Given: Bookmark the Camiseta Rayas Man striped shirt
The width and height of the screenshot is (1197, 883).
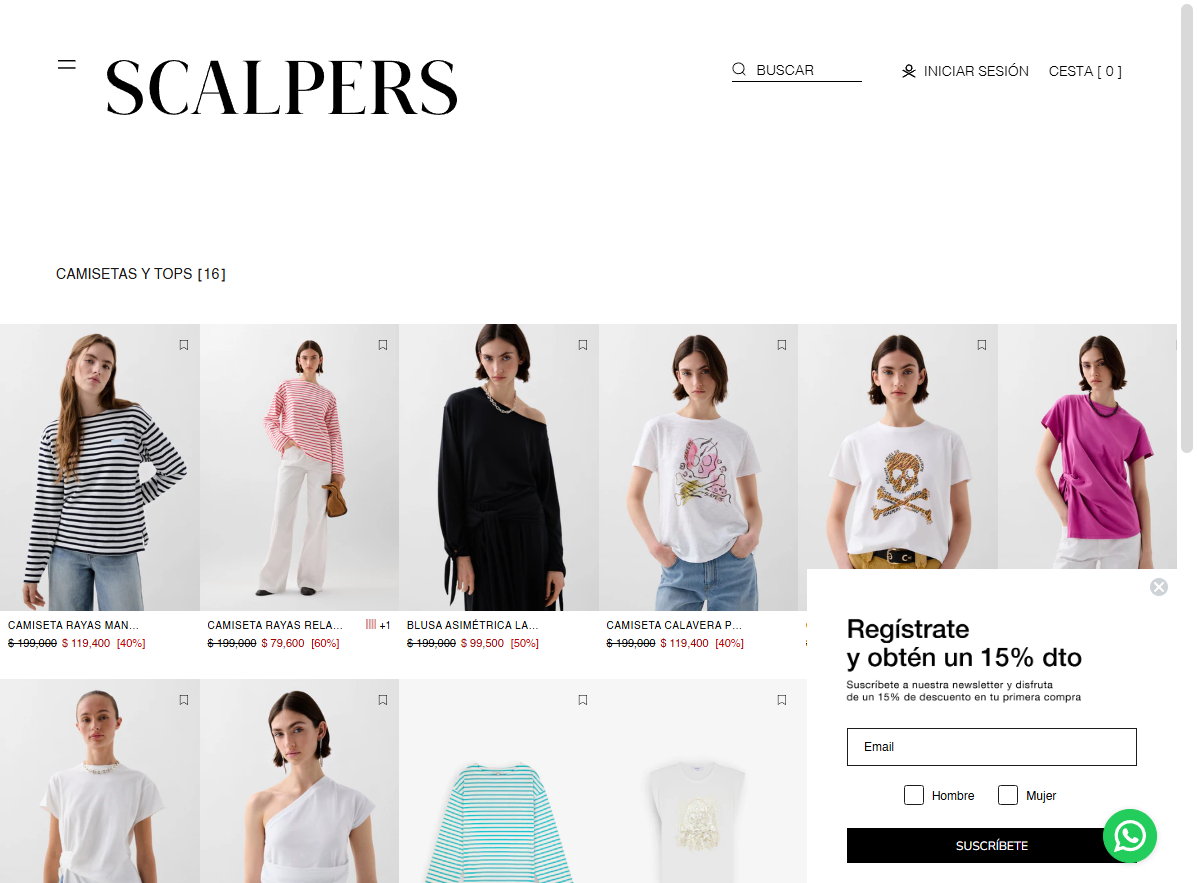Looking at the screenshot, I should tap(184, 345).
